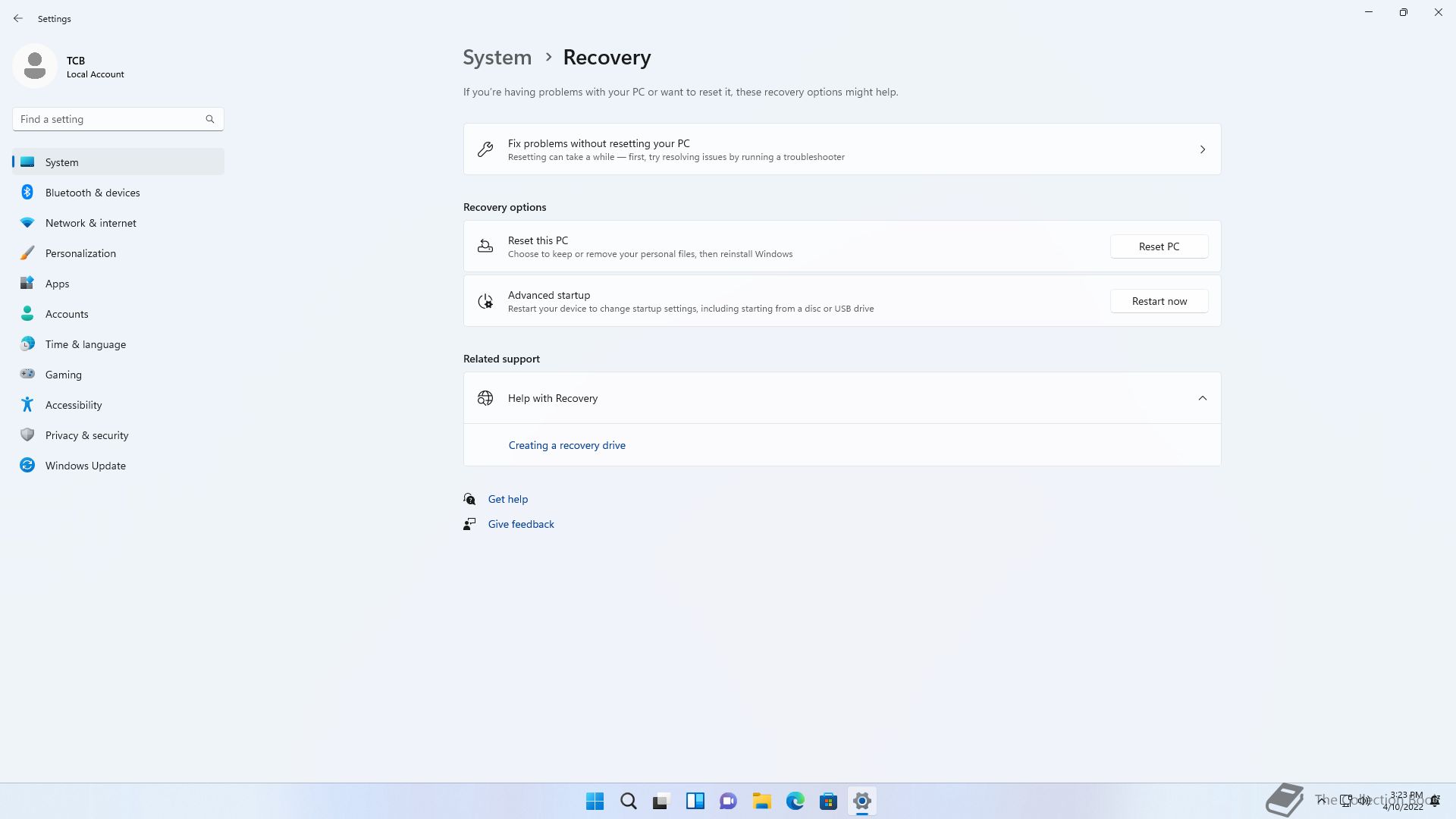1456x819 pixels.
Task: Click the globe icon beside Help with Recovery
Action: tap(485, 398)
